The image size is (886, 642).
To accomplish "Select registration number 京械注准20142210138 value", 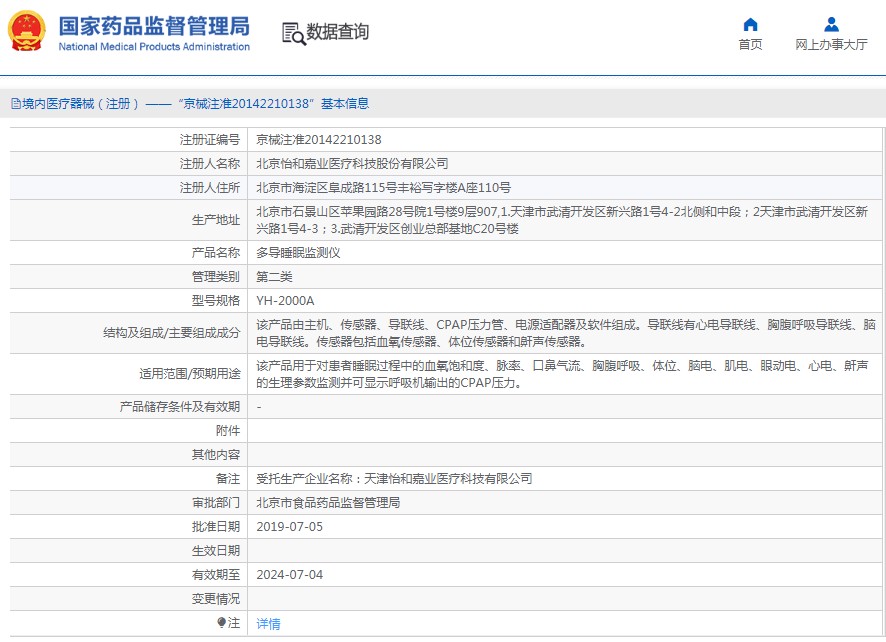I will [x=319, y=140].
